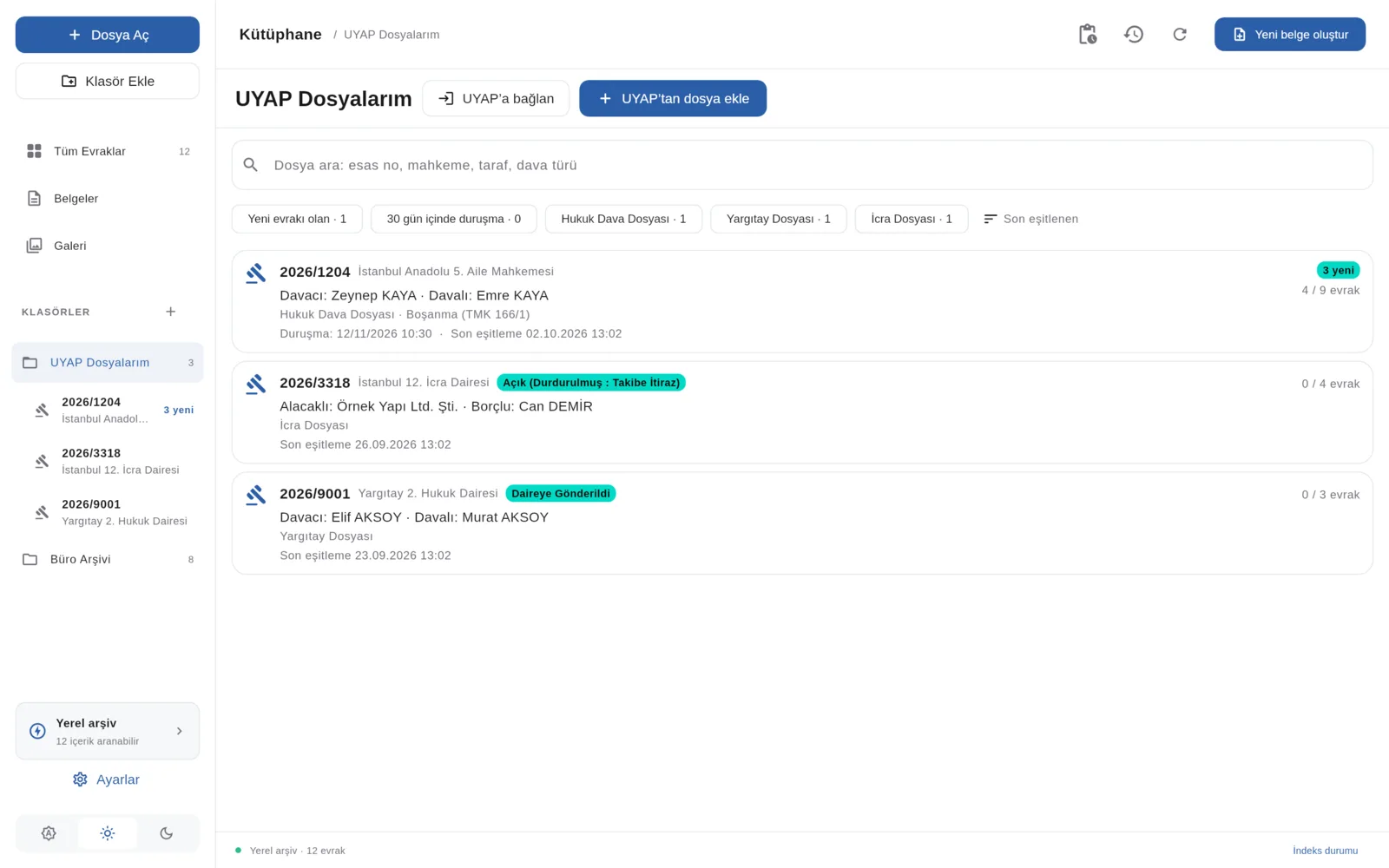Open the history clock icon
The height and width of the screenshot is (868, 1389).
coord(1133,35)
